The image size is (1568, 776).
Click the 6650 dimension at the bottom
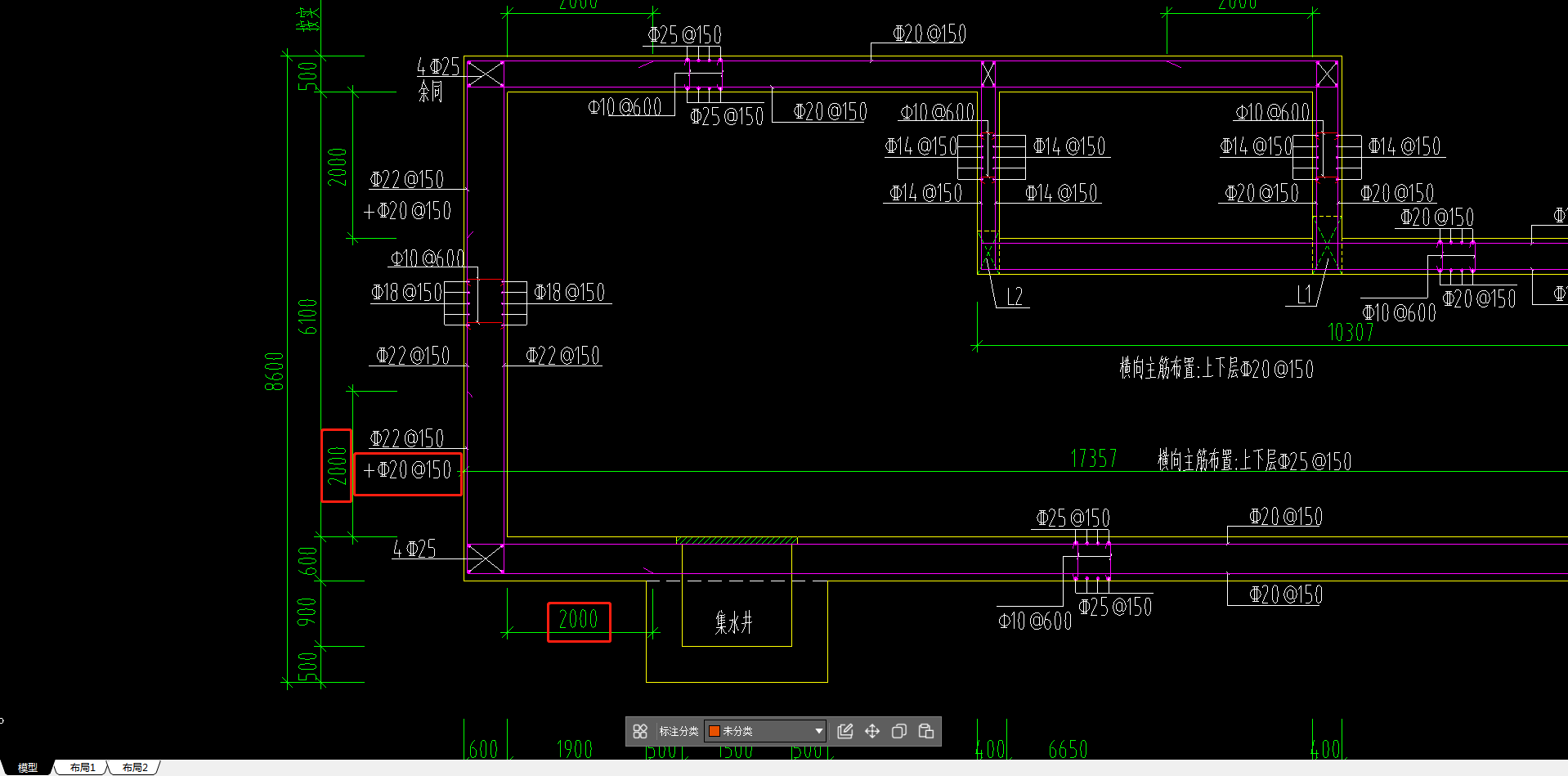(1068, 750)
